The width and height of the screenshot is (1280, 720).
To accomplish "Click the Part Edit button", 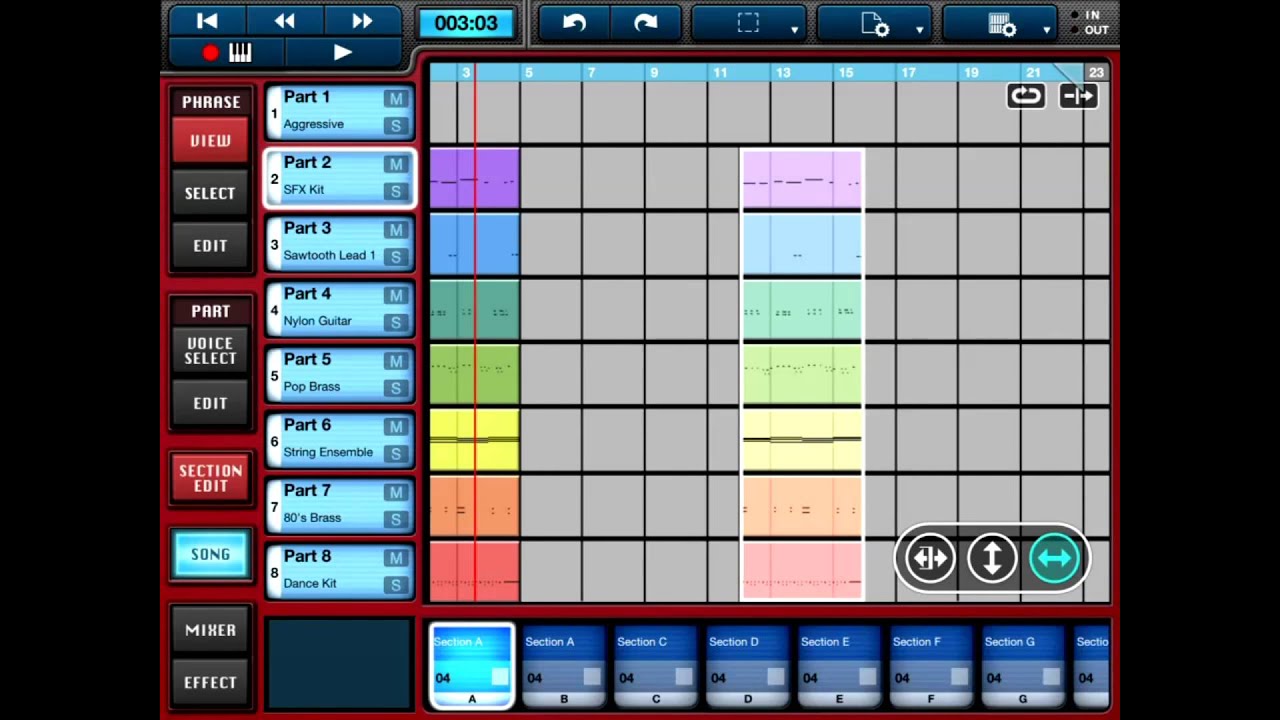I will tap(210, 403).
